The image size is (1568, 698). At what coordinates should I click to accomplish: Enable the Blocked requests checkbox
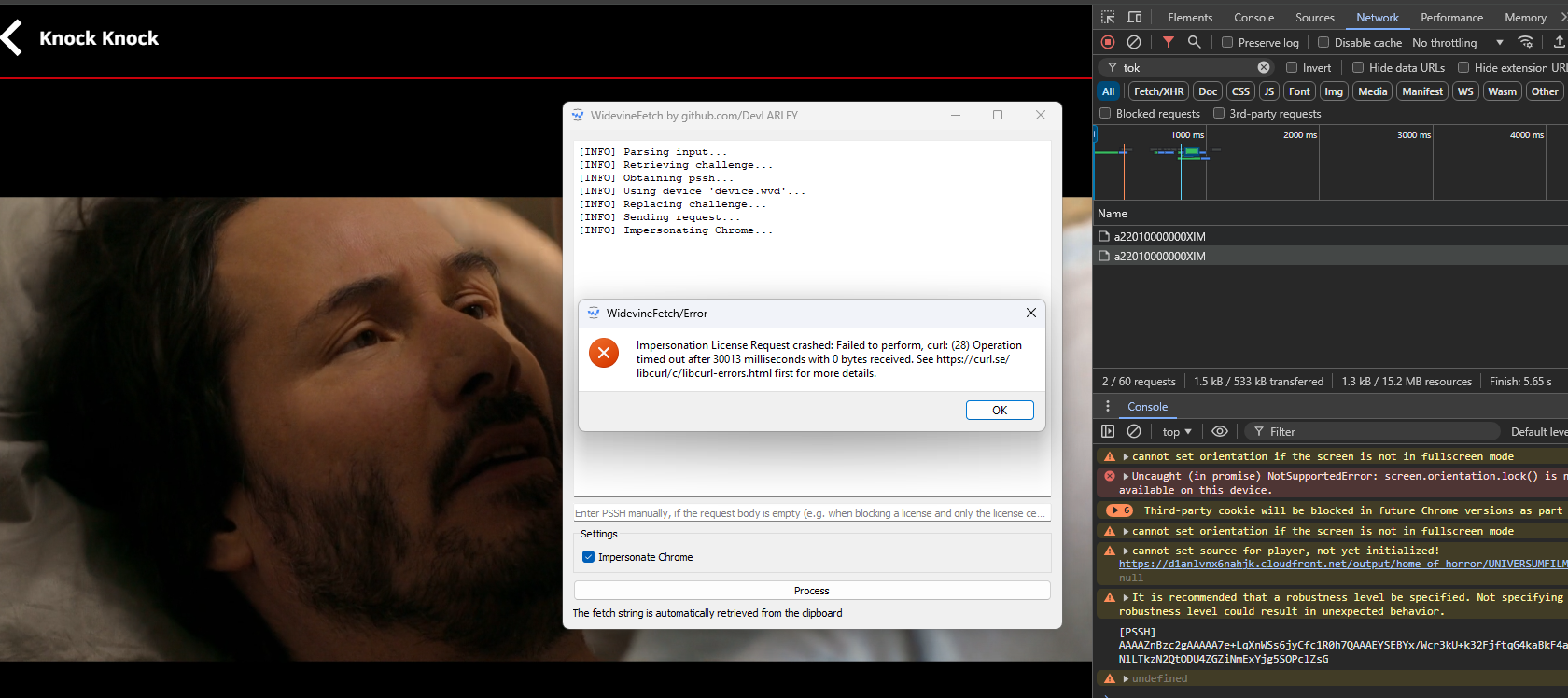pos(1105,113)
